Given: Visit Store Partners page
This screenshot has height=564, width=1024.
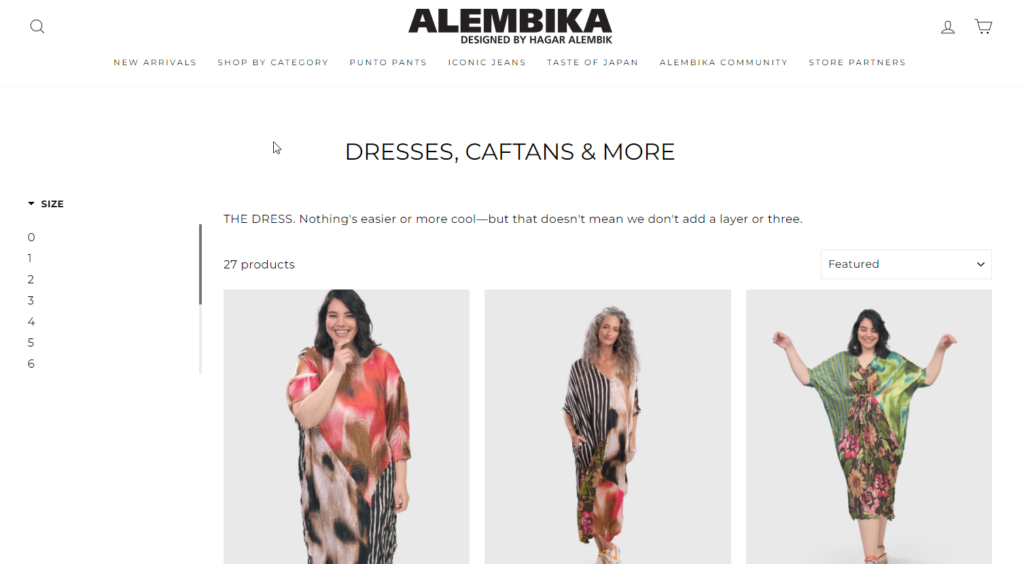Looking at the screenshot, I should (x=857, y=62).
